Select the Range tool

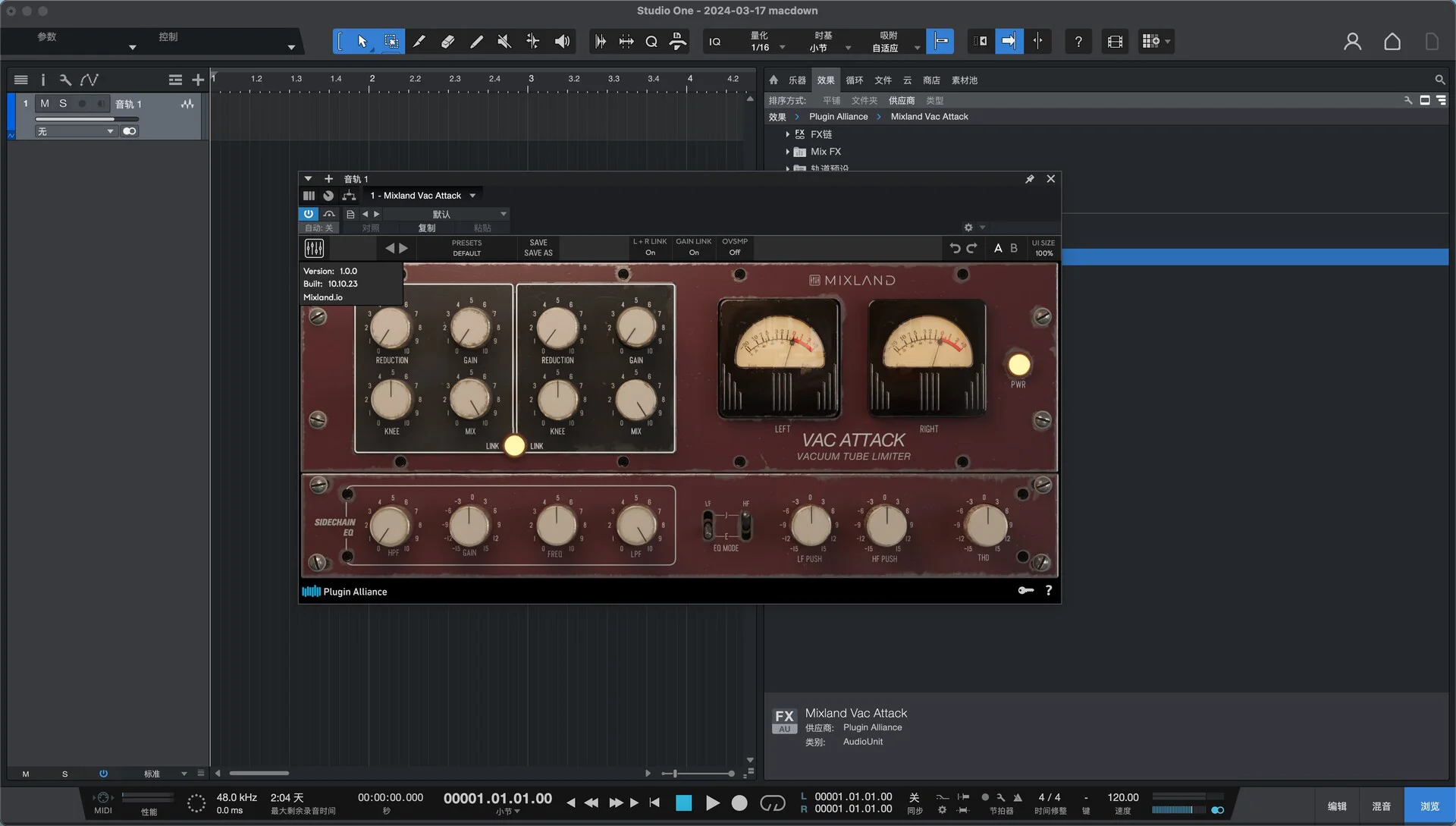391,41
